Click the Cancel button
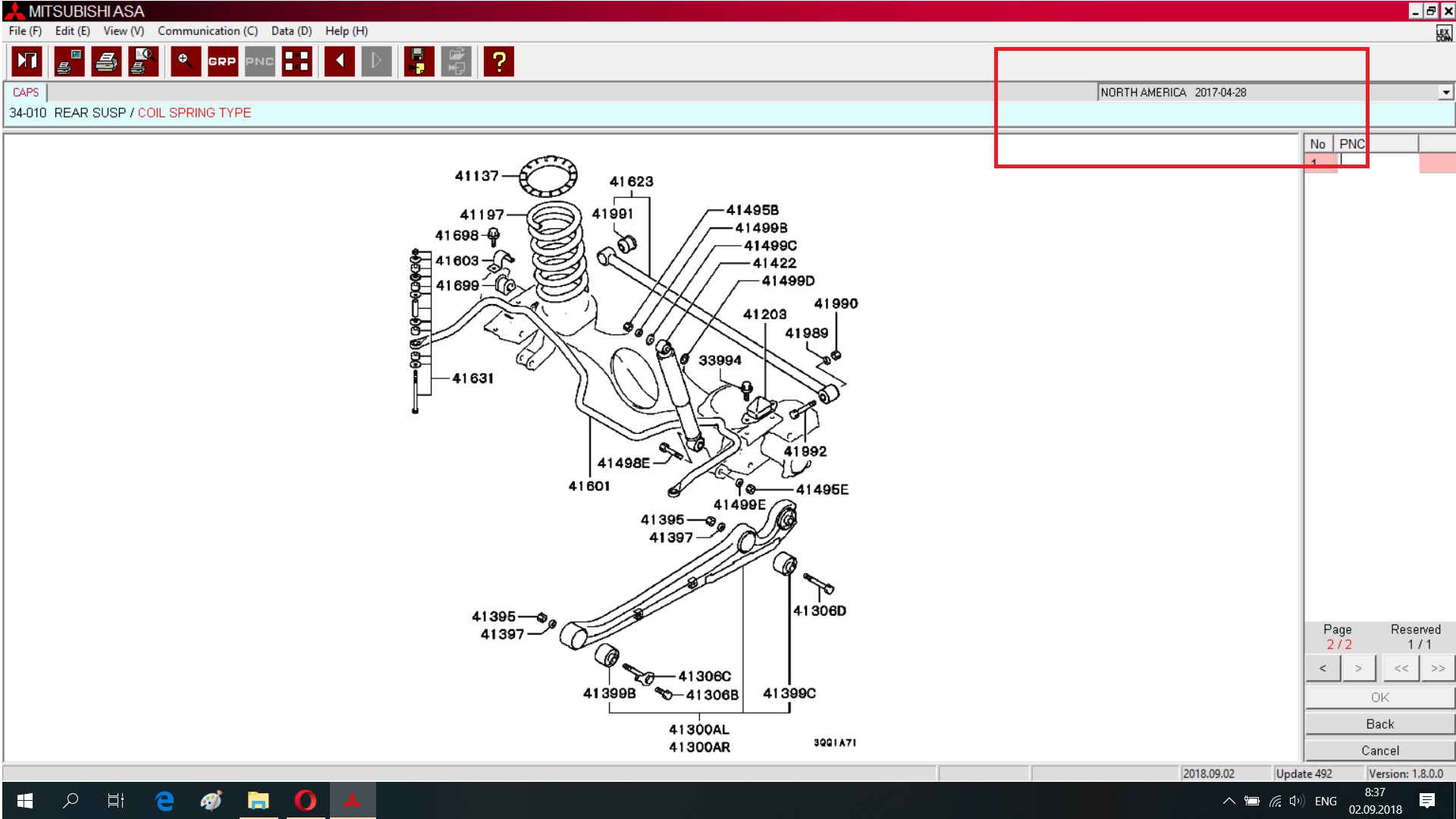 (x=1379, y=751)
